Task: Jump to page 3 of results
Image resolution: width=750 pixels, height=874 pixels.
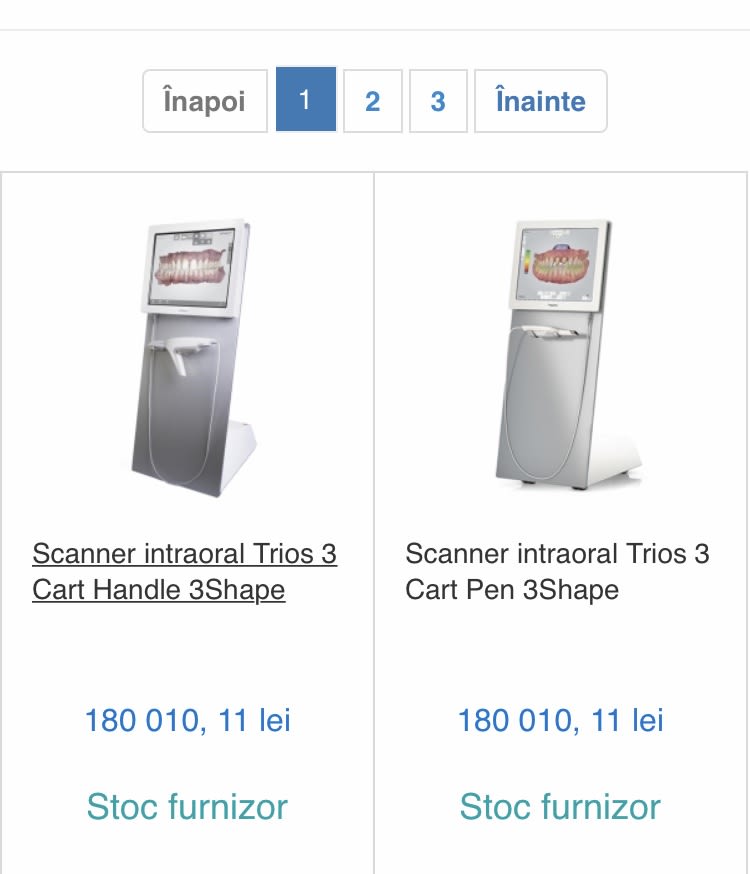Action: 437,101
